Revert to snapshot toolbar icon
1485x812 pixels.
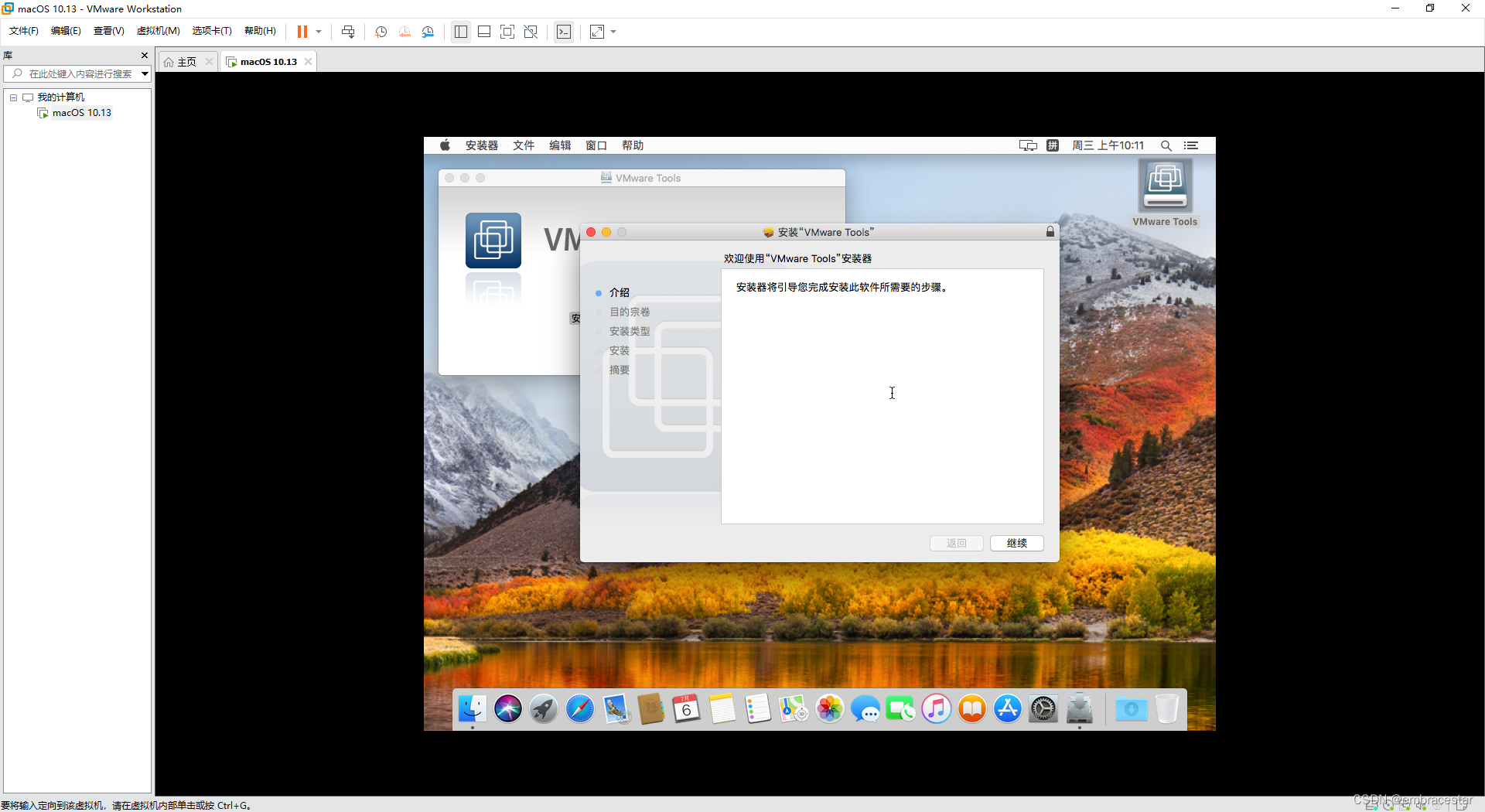click(405, 32)
